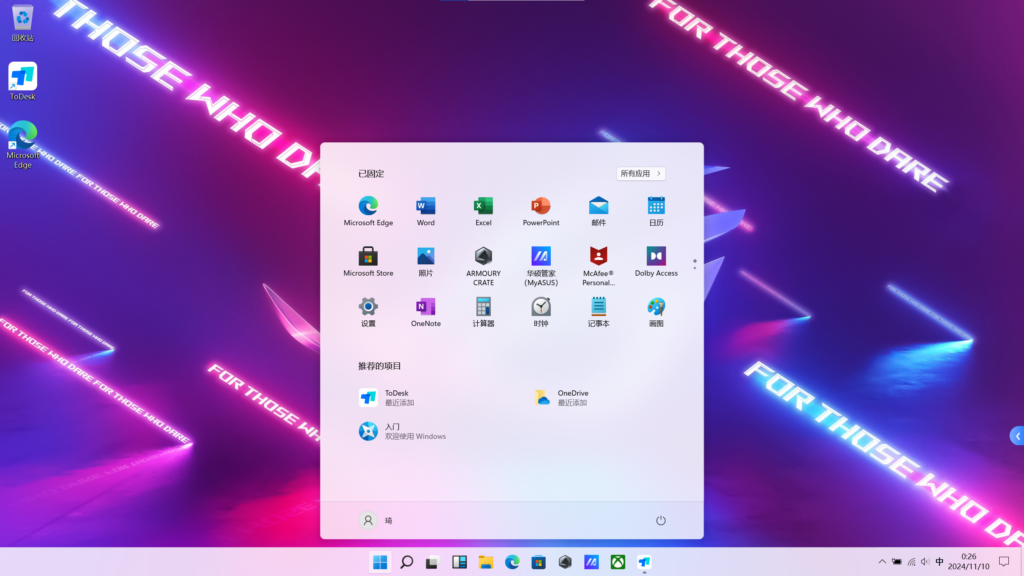Open File Explorer from the taskbar

pos(486,562)
